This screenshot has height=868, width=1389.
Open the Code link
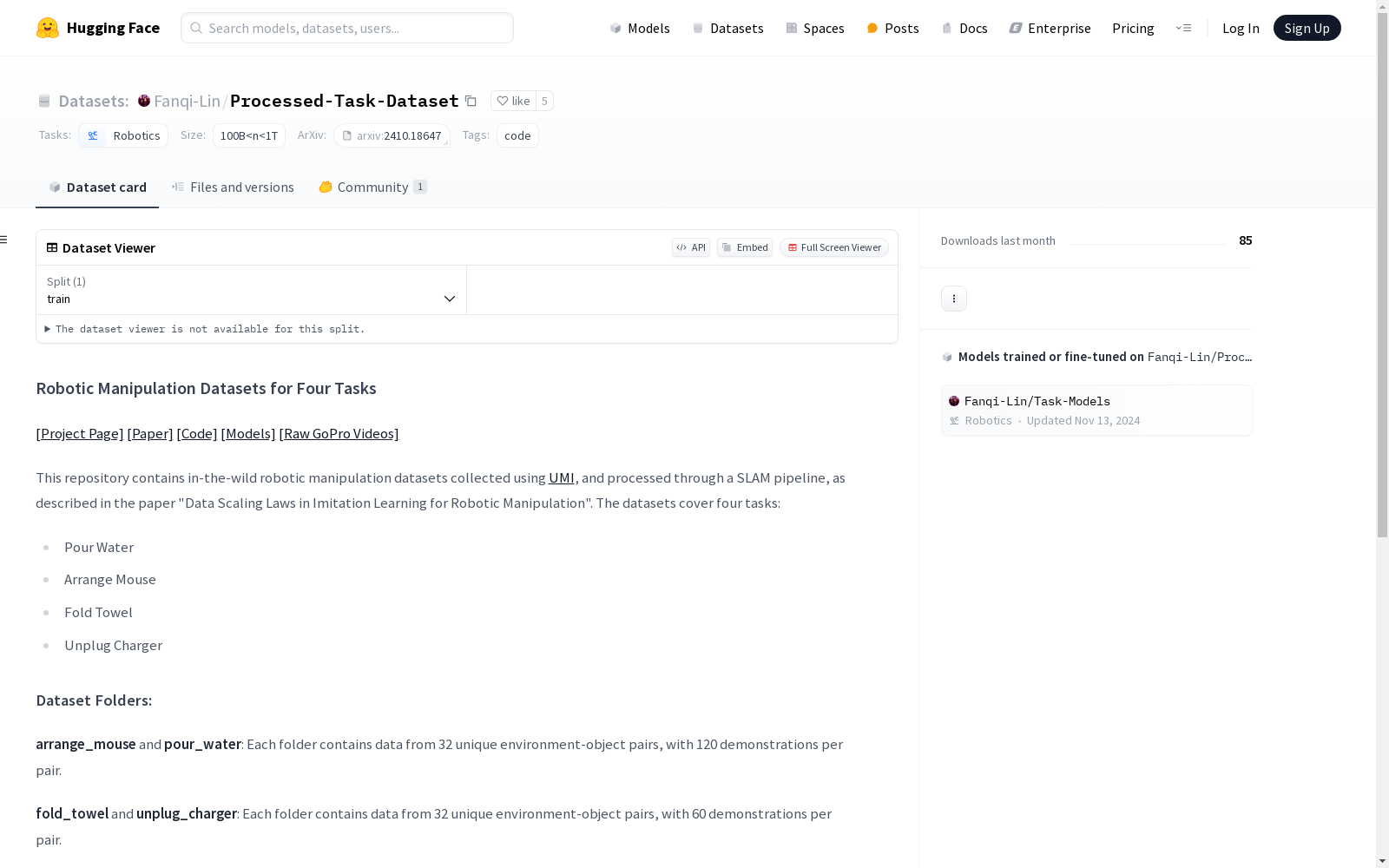pos(197,433)
